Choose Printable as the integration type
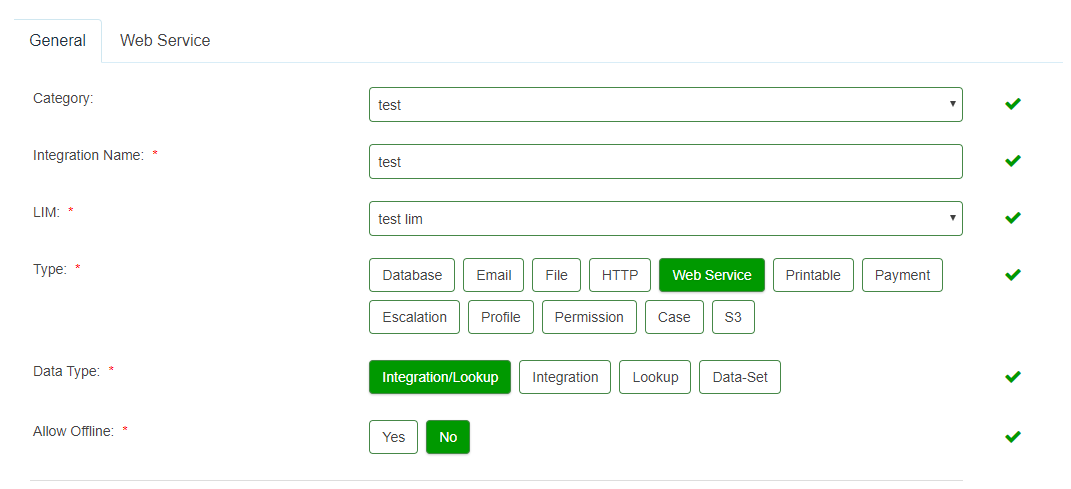The height and width of the screenshot is (489, 1071). 813,275
